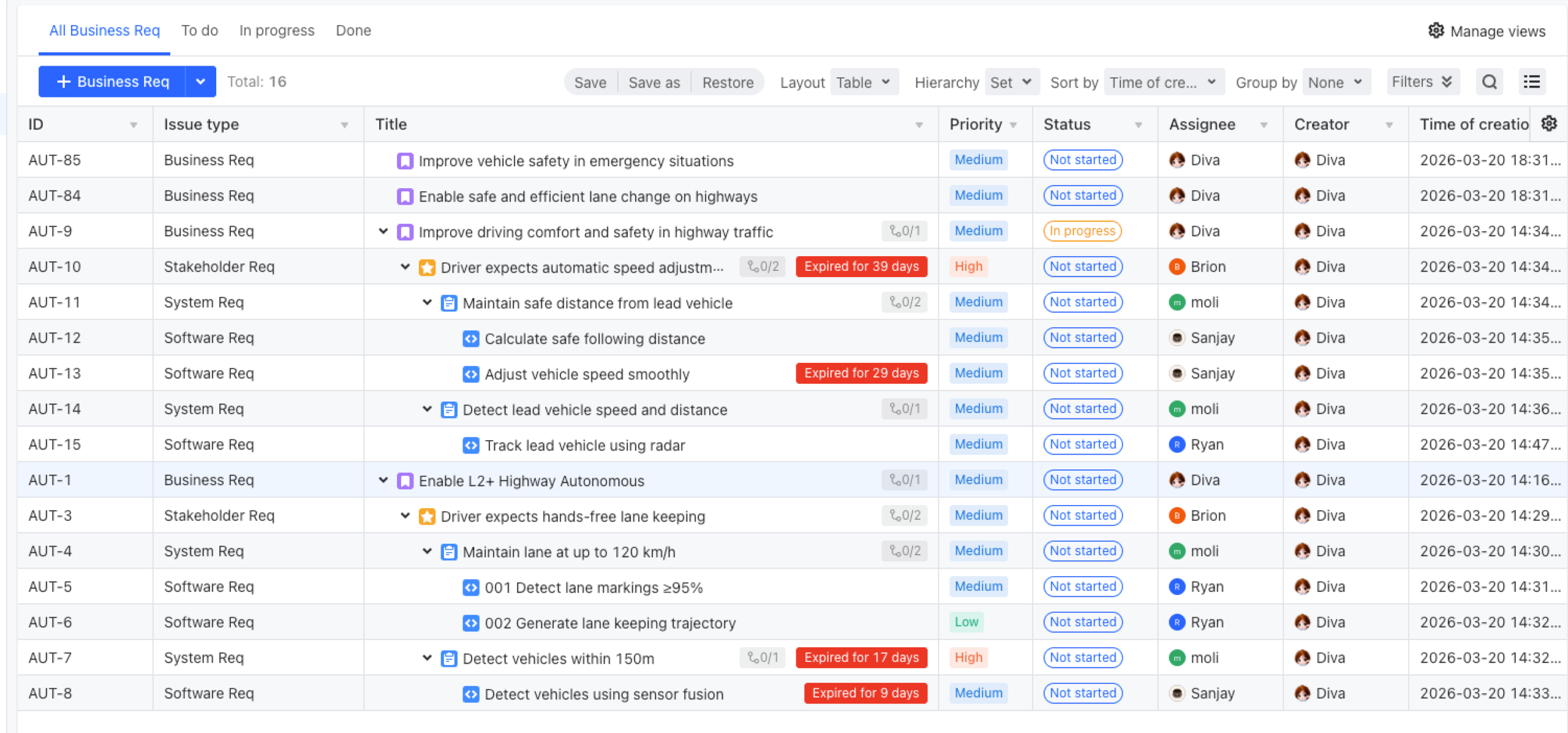Screen dimensions: 1568x733
Task: Open title 'Track lead vehicle using radar'
Action: 585,446
